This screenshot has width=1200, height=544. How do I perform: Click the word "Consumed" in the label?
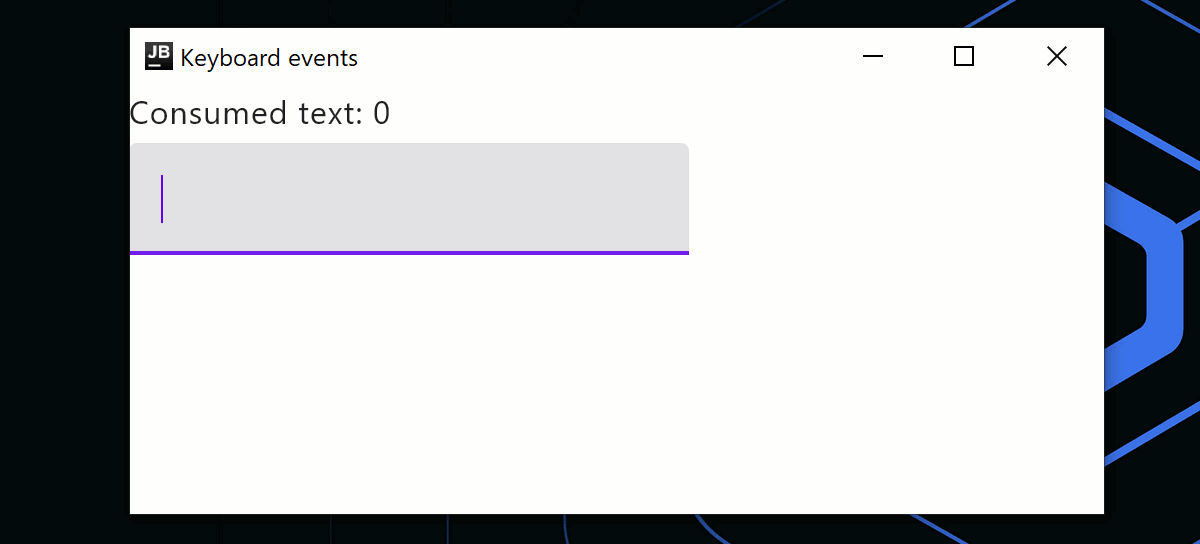point(209,113)
